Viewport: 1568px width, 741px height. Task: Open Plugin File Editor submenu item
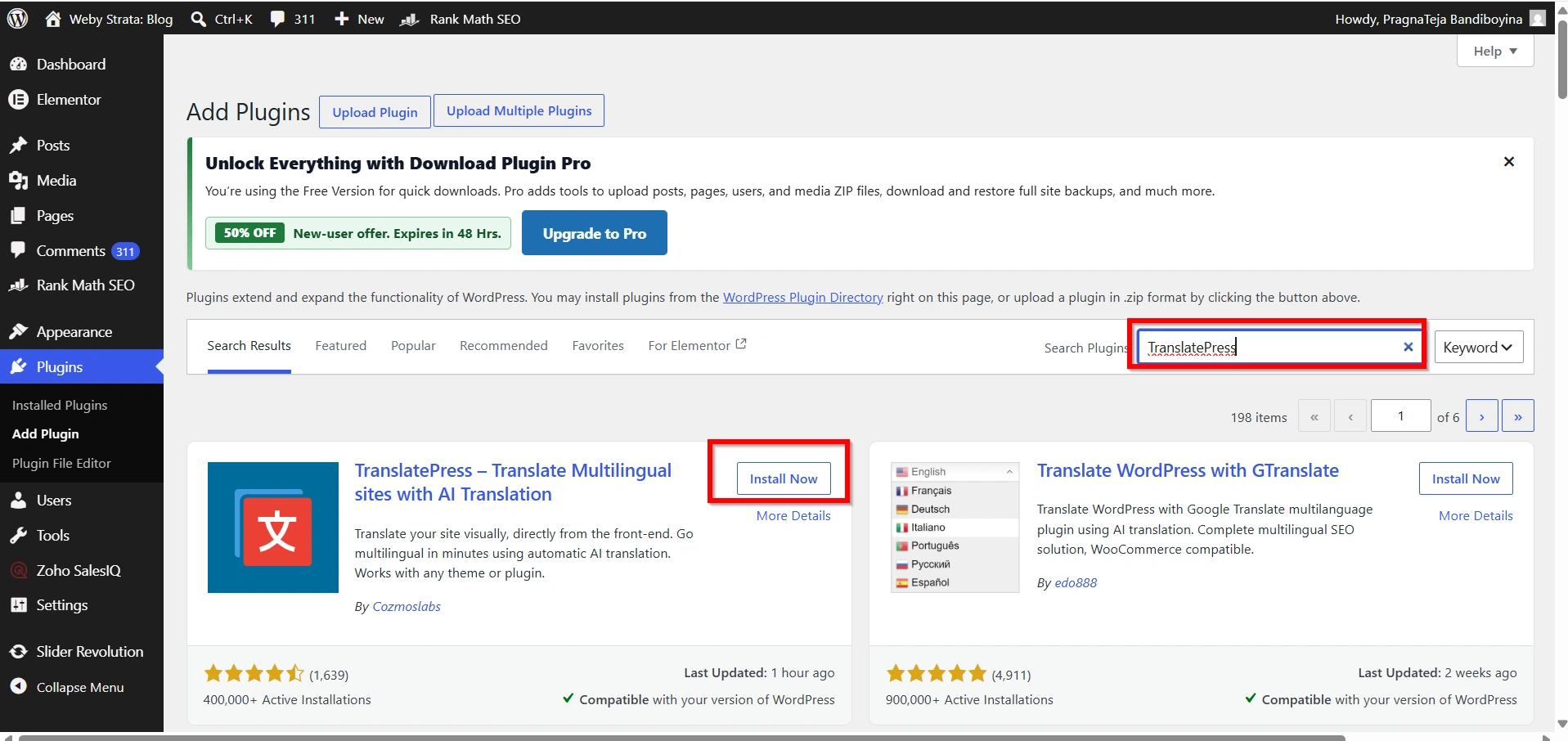click(61, 464)
